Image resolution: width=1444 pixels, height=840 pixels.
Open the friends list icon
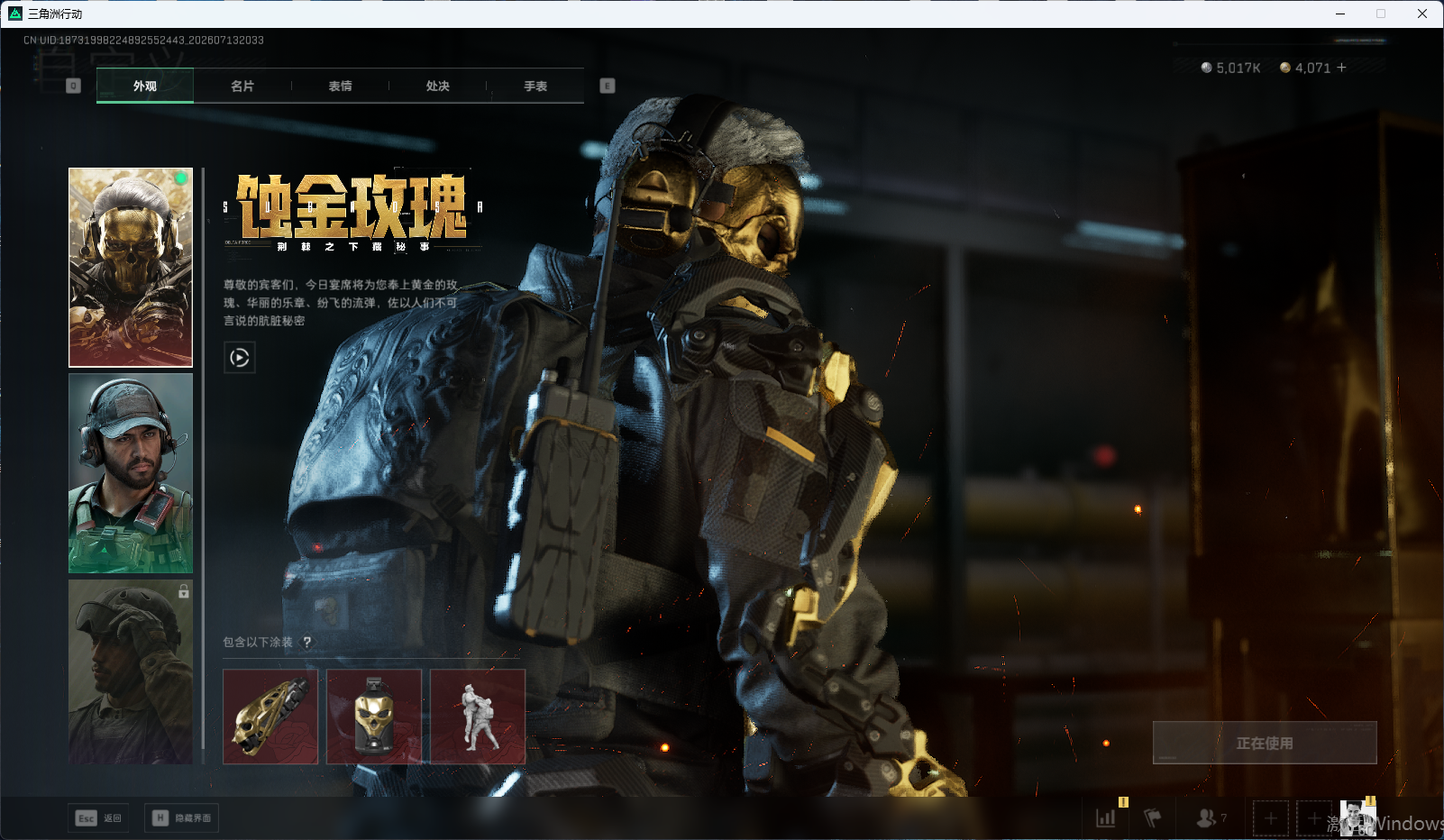pyautogui.click(x=1211, y=818)
